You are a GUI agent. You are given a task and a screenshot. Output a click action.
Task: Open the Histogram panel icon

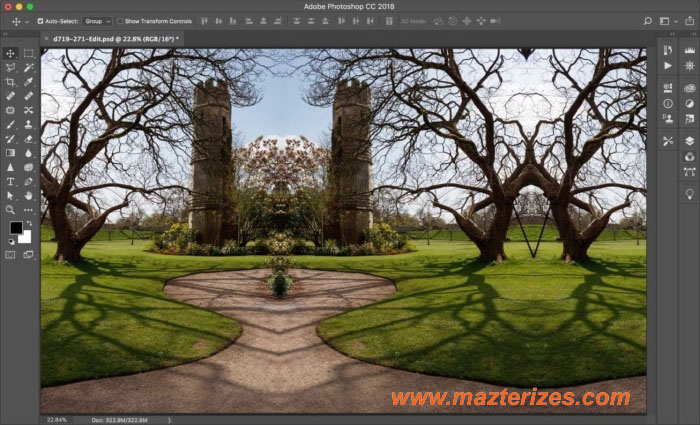coord(690,50)
